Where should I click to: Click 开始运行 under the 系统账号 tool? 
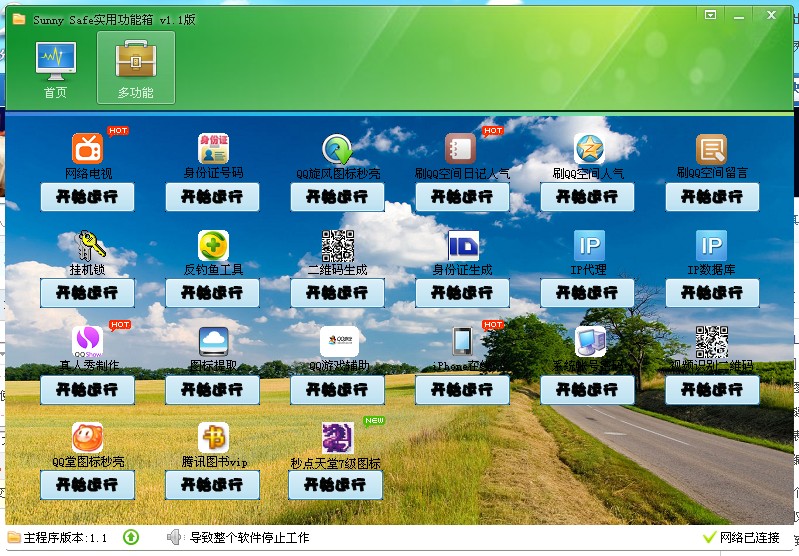[587, 390]
